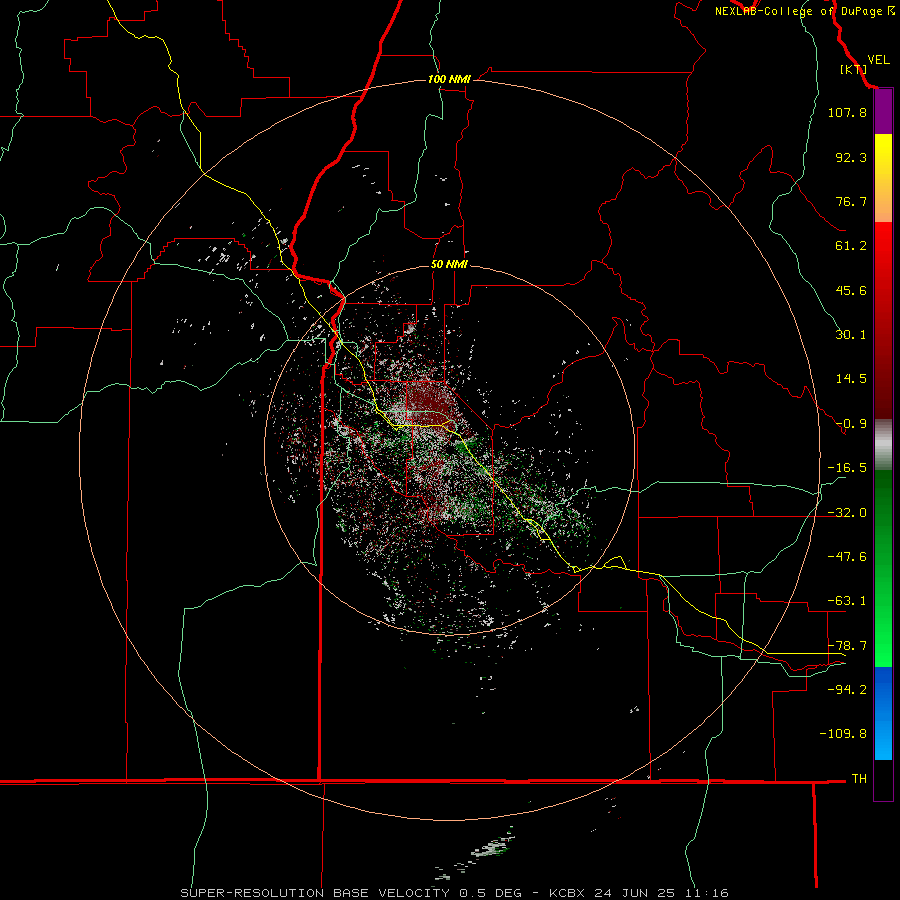The width and height of the screenshot is (900, 900).
Task: Select the 61.2 knot scale value
Action: [851, 246]
